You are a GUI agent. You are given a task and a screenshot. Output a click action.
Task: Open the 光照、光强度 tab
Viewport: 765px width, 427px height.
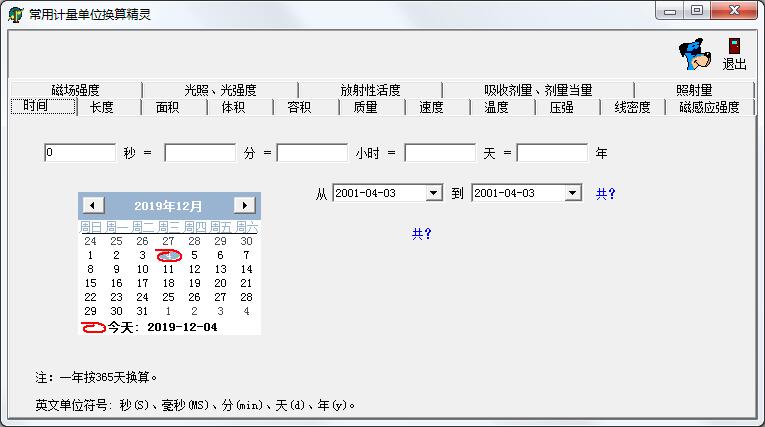click(221, 90)
